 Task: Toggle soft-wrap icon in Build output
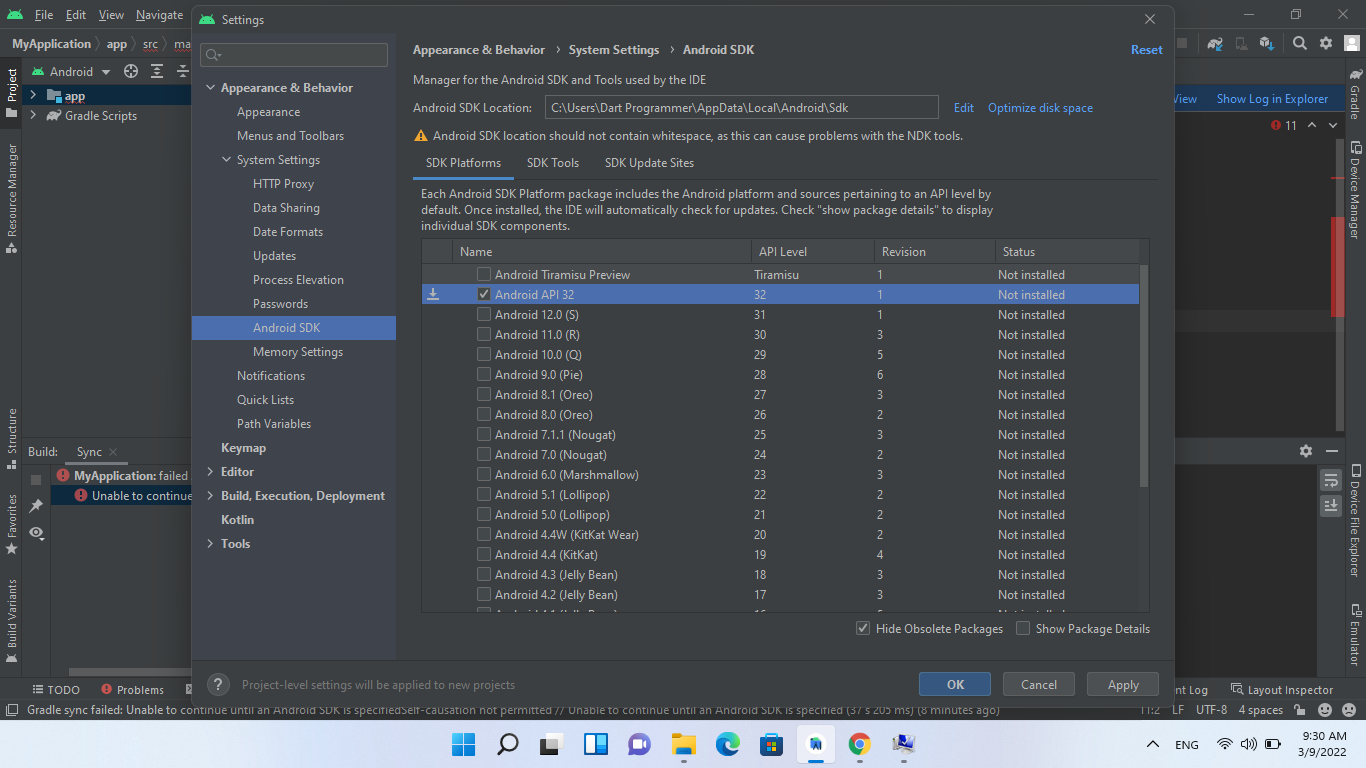click(1330, 480)
